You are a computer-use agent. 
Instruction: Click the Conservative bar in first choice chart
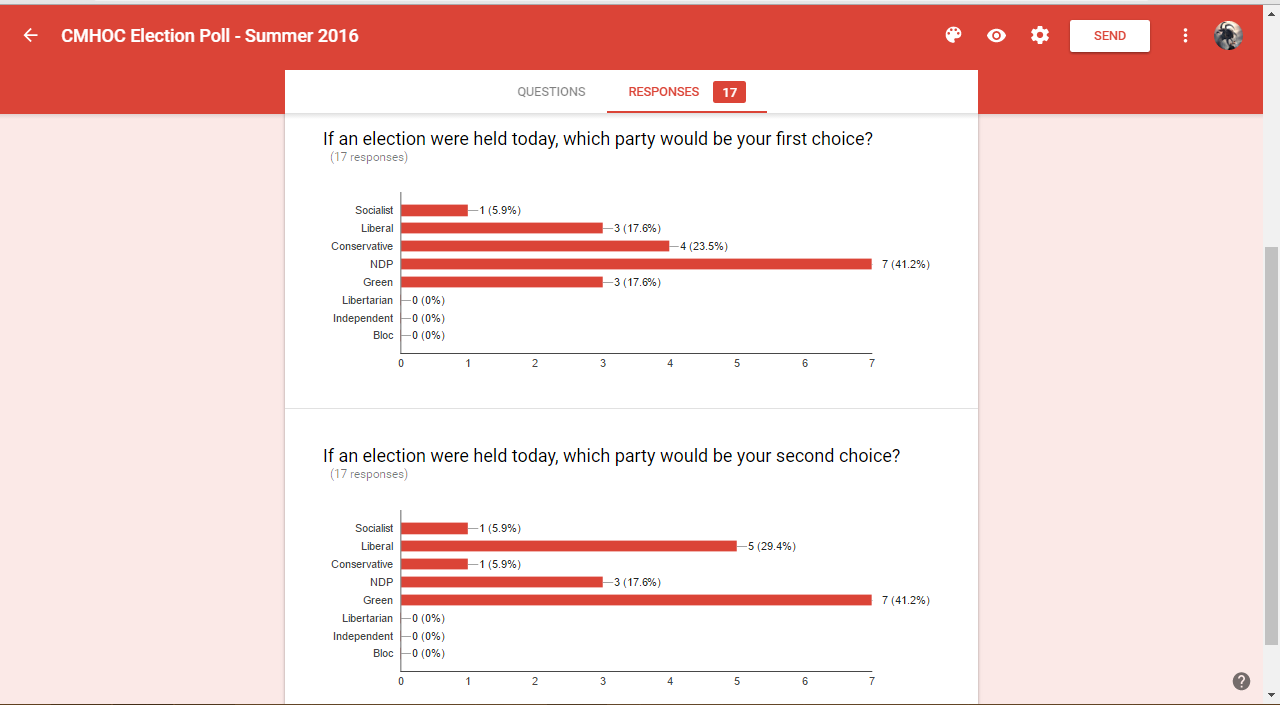(x=535, y=246)
